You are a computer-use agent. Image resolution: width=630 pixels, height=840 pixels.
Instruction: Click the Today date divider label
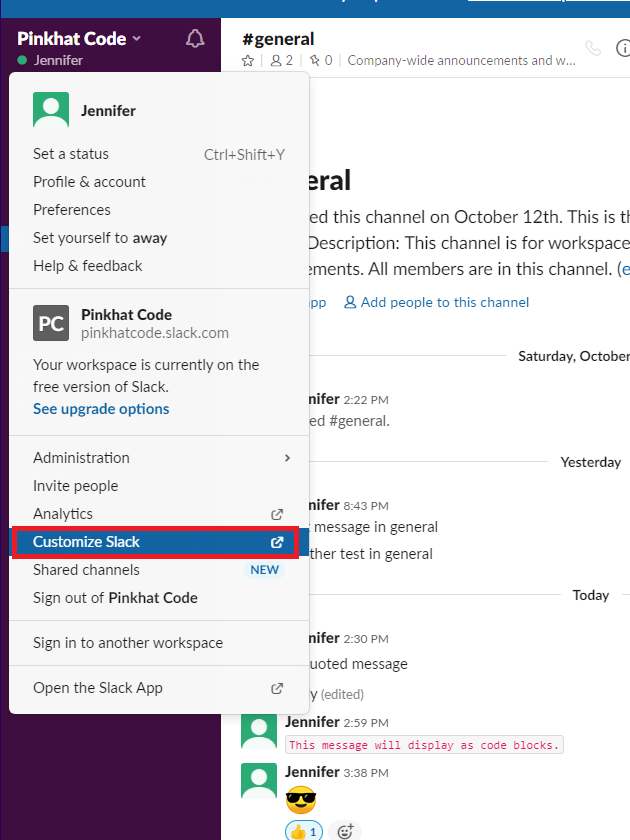pos(590,595)
